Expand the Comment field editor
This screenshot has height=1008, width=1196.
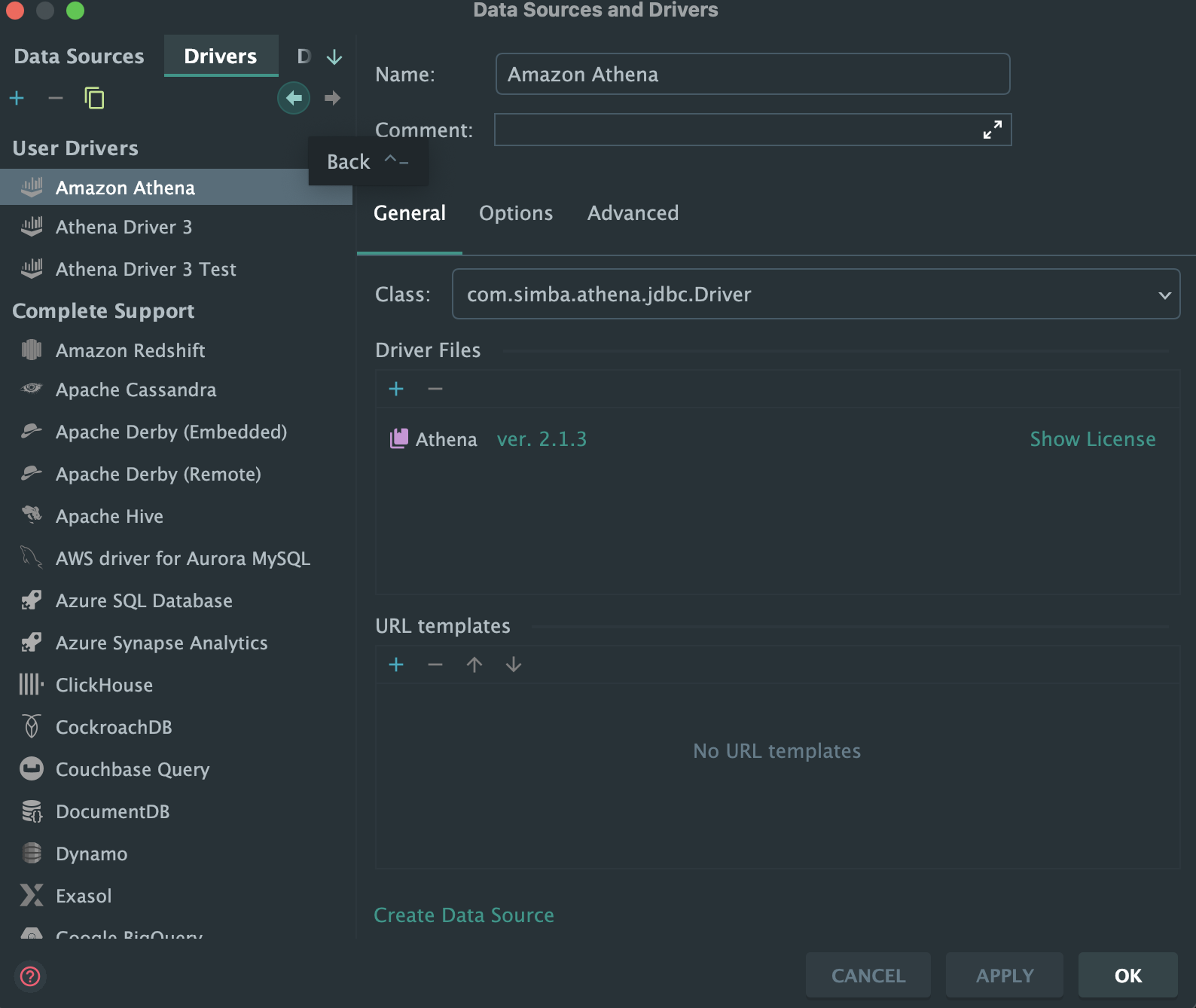pyautogui.click(x=993, y=130)
